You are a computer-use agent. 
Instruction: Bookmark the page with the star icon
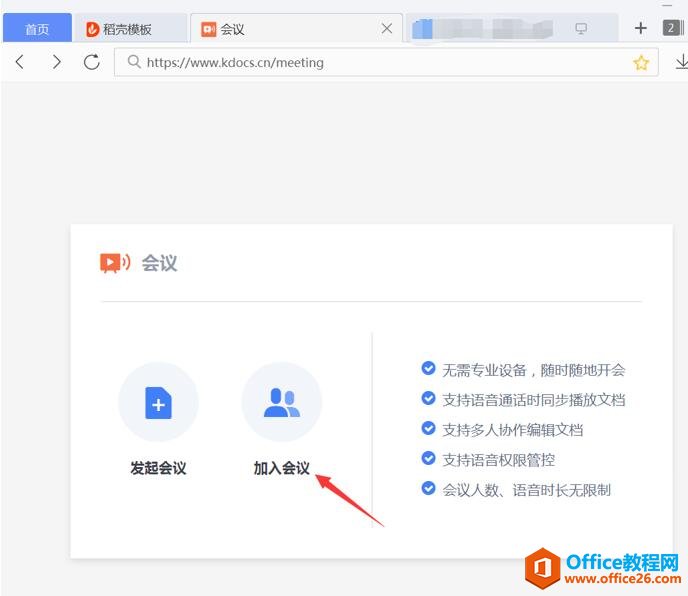tap(641, 63)
